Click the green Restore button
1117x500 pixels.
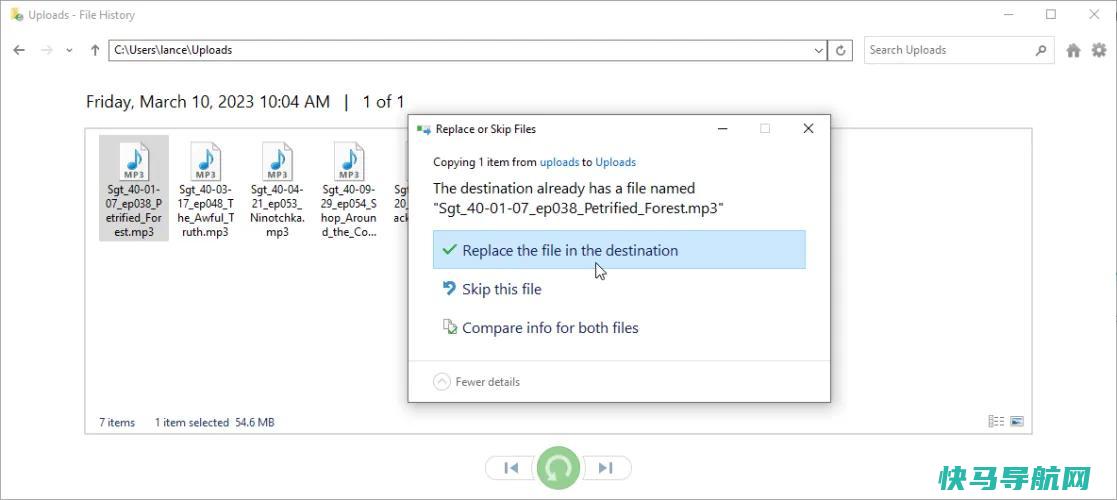click(x=558, y=468)
